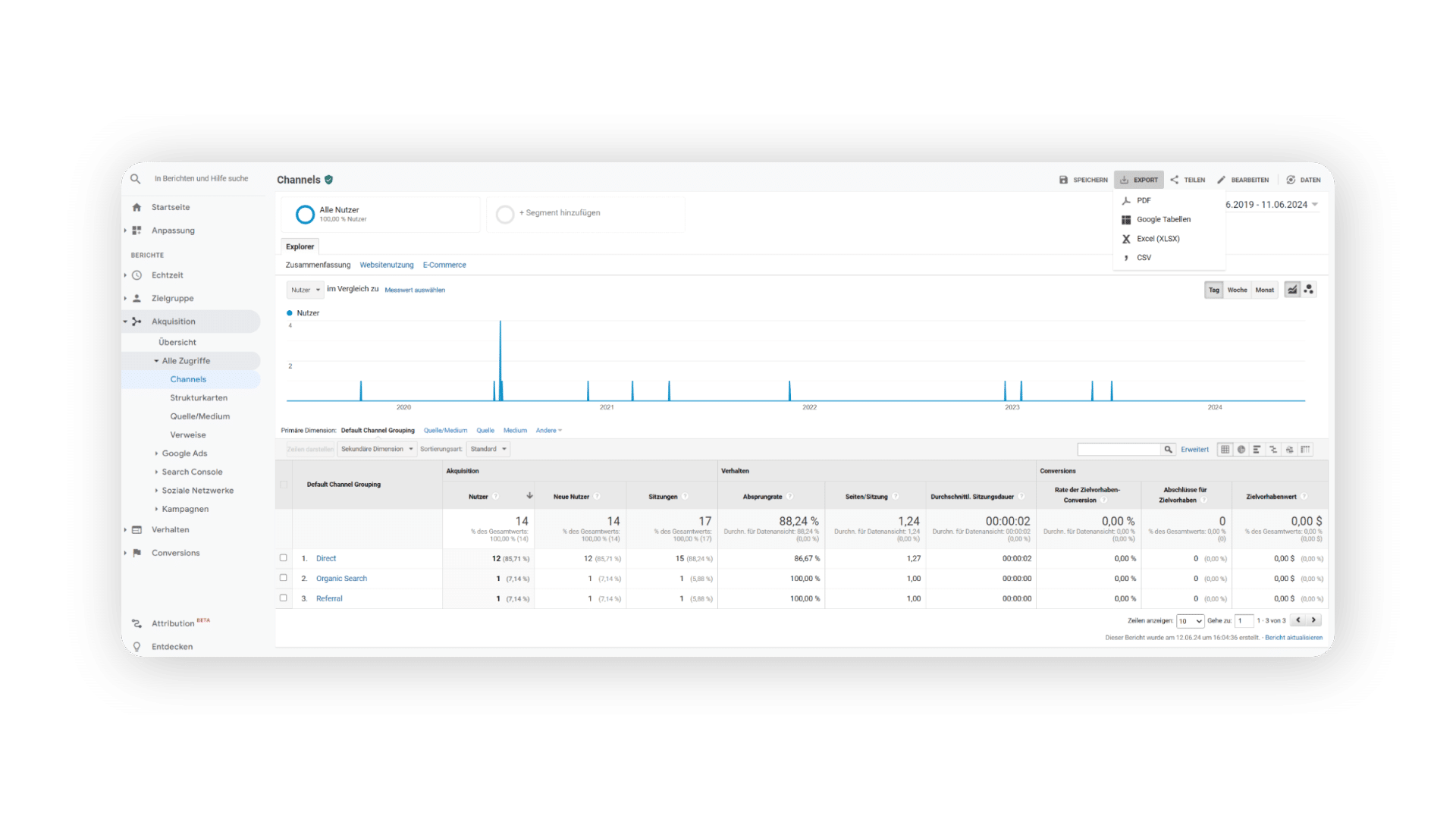Check the Organic Search row checkbox
This screenshot has height=819, width=1456.
pos(284,578)
